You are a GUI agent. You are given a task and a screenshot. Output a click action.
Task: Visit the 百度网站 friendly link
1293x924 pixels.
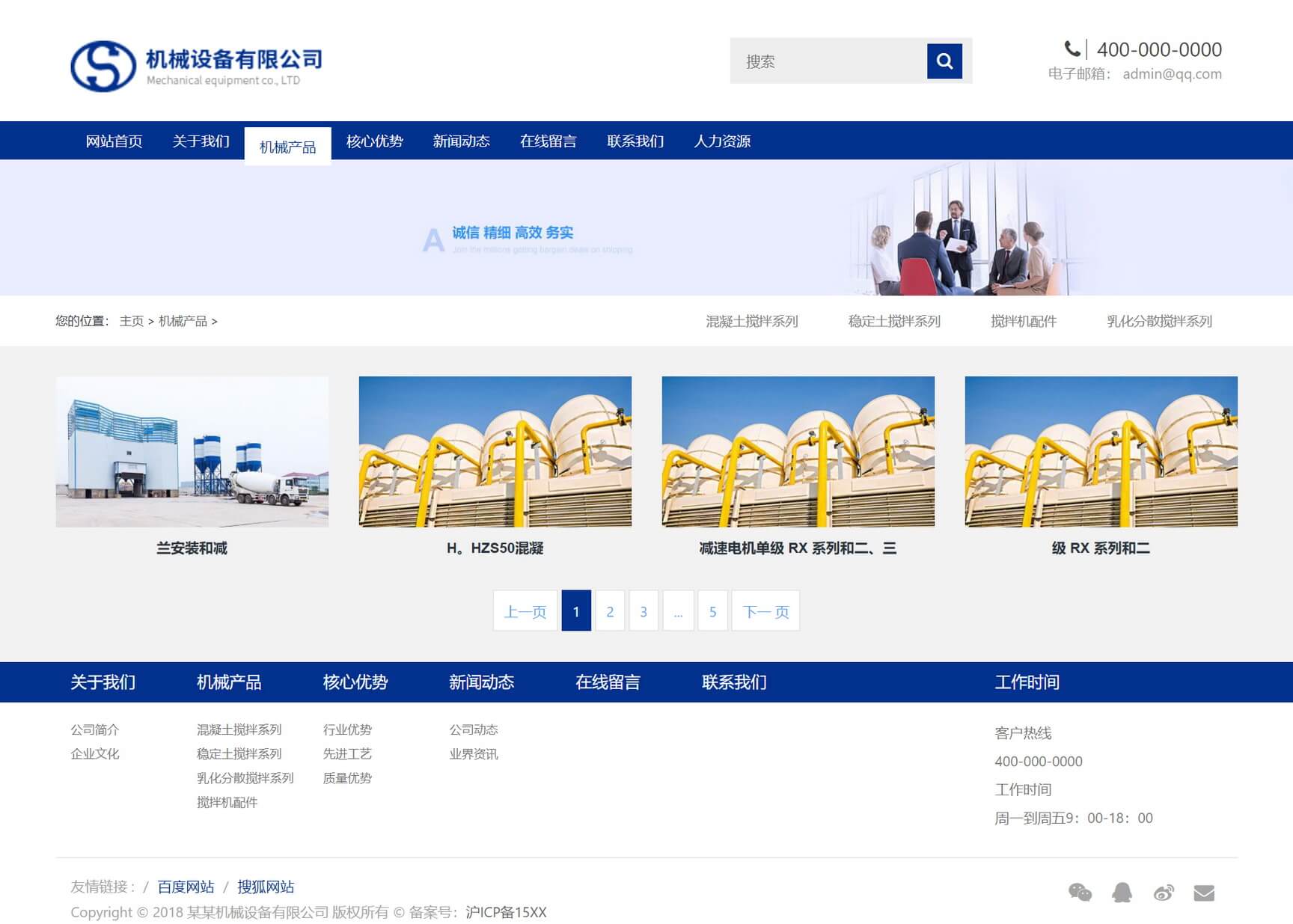(186, 887)
